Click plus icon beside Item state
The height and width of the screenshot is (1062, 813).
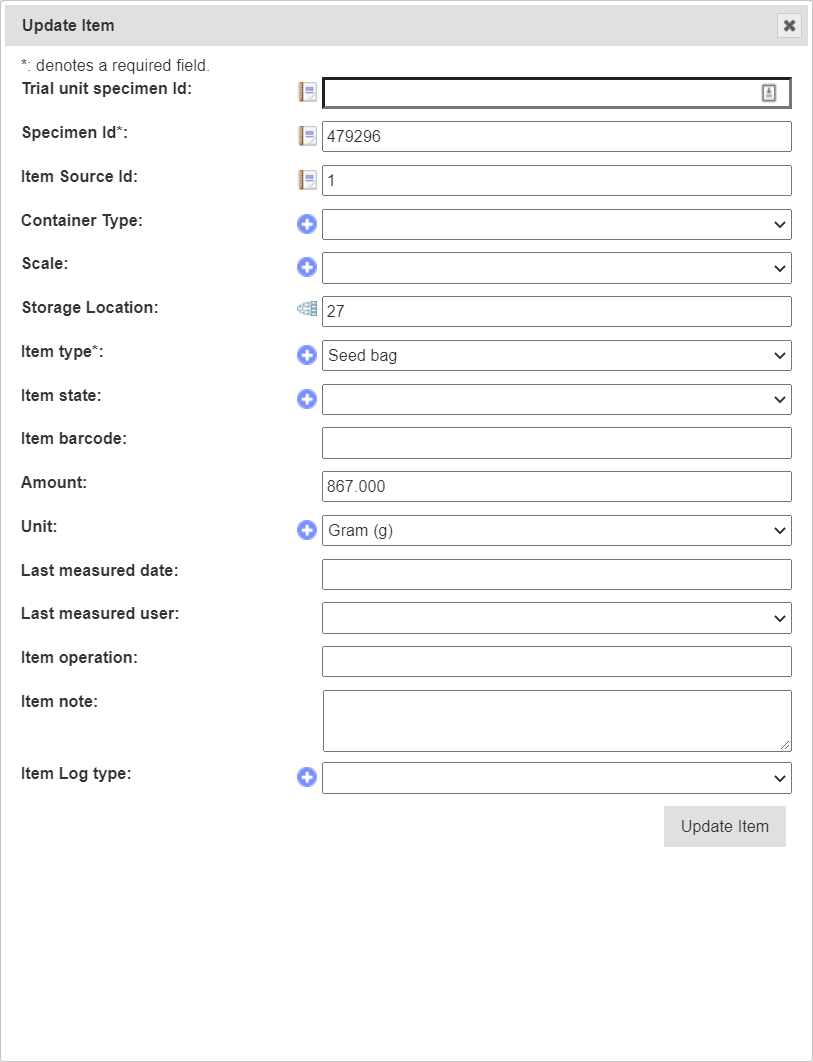[307, 399]
